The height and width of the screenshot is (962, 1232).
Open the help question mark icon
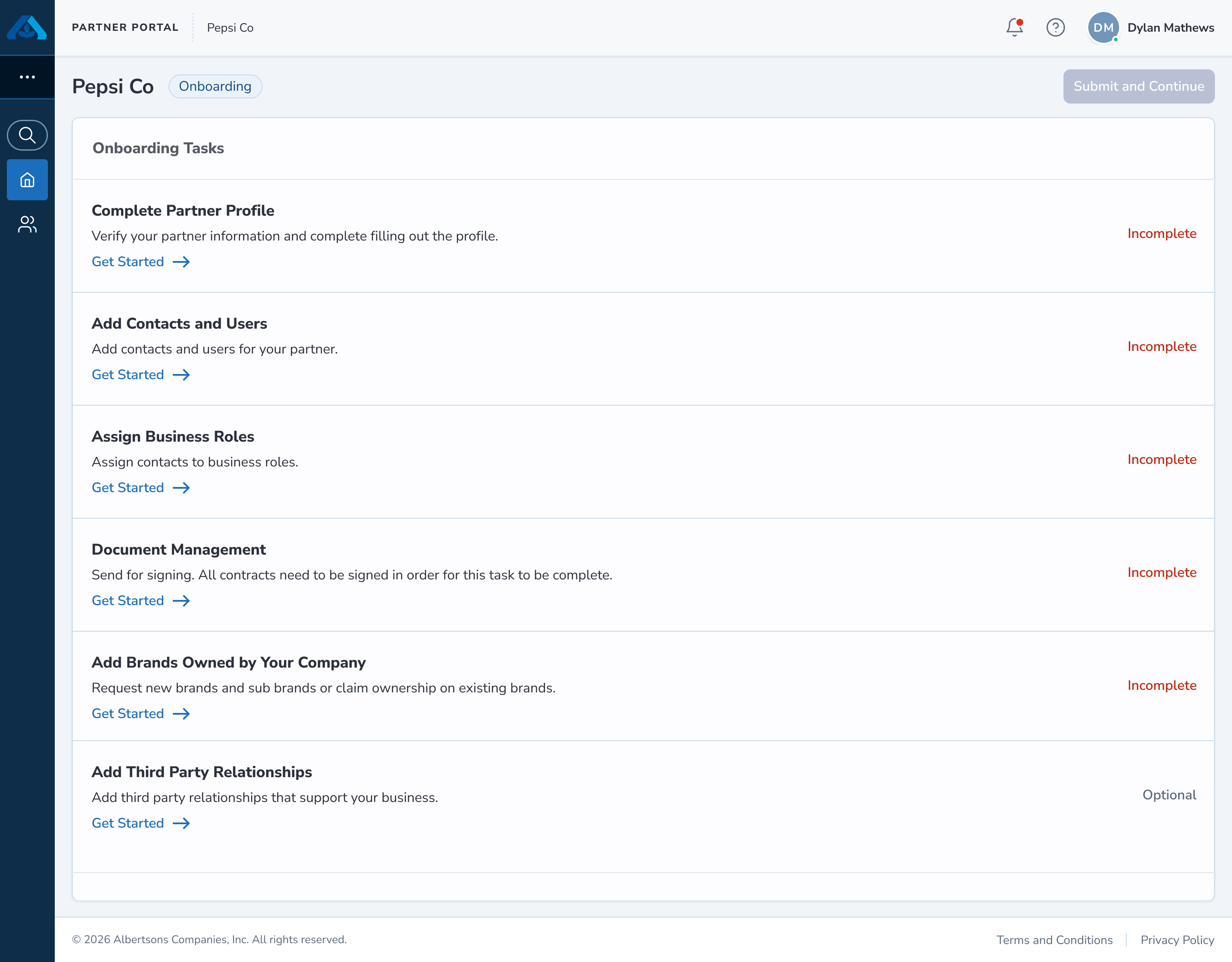click(1055, 28)
